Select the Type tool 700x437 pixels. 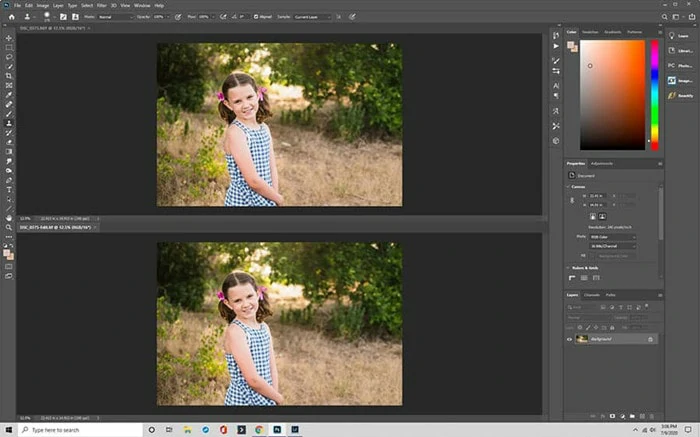pyautogui.click(x=9, y=190)
